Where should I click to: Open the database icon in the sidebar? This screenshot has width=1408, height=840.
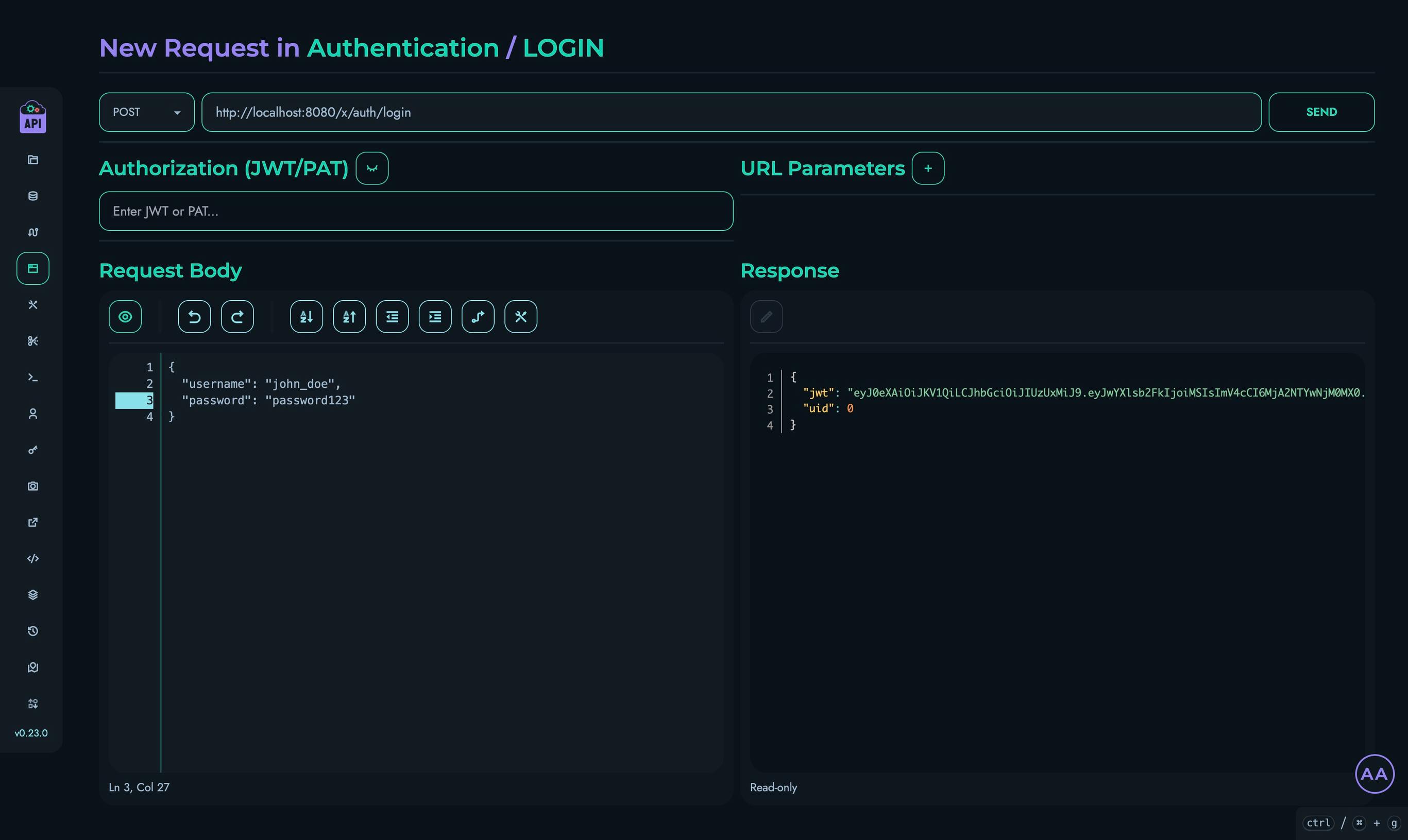[33, 196]
